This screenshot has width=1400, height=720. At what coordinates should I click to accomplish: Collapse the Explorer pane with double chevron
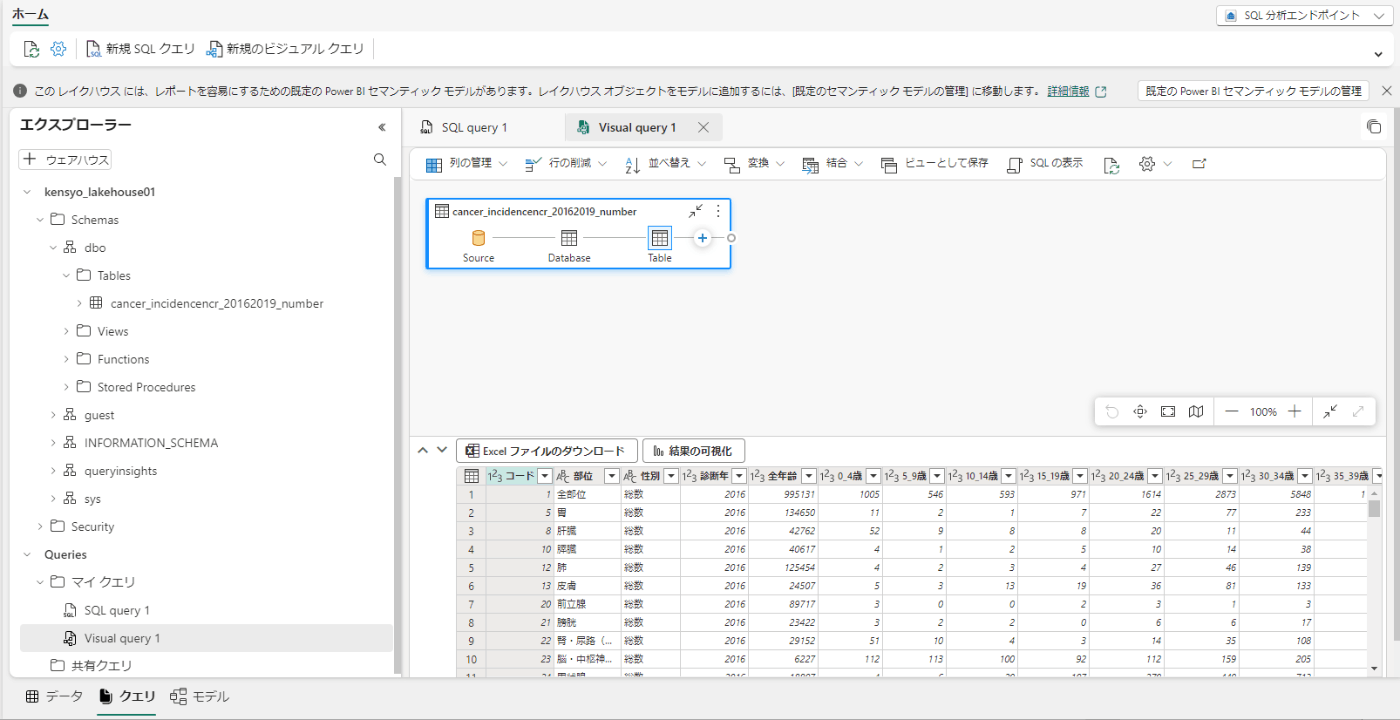pos(381,127)
